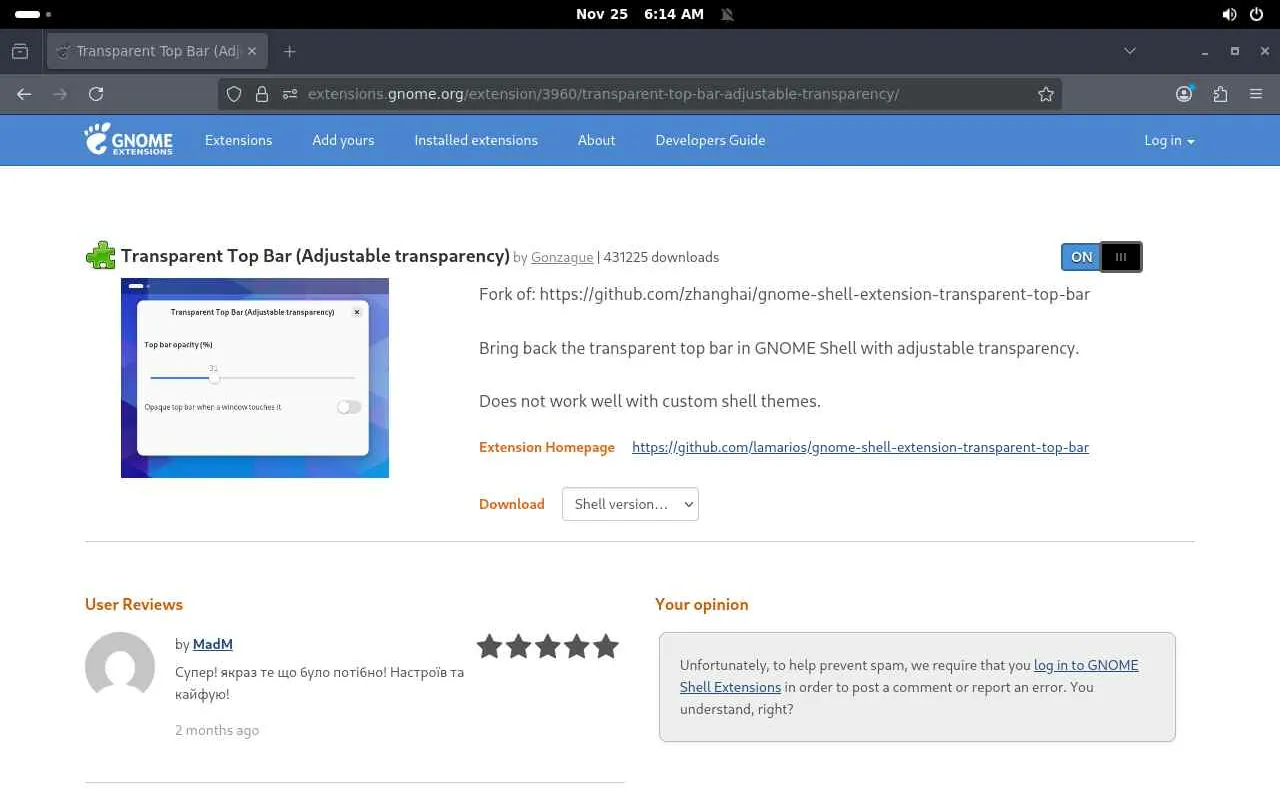
Task: Open the list all tabs dropdown
Action: (1130, 51)
